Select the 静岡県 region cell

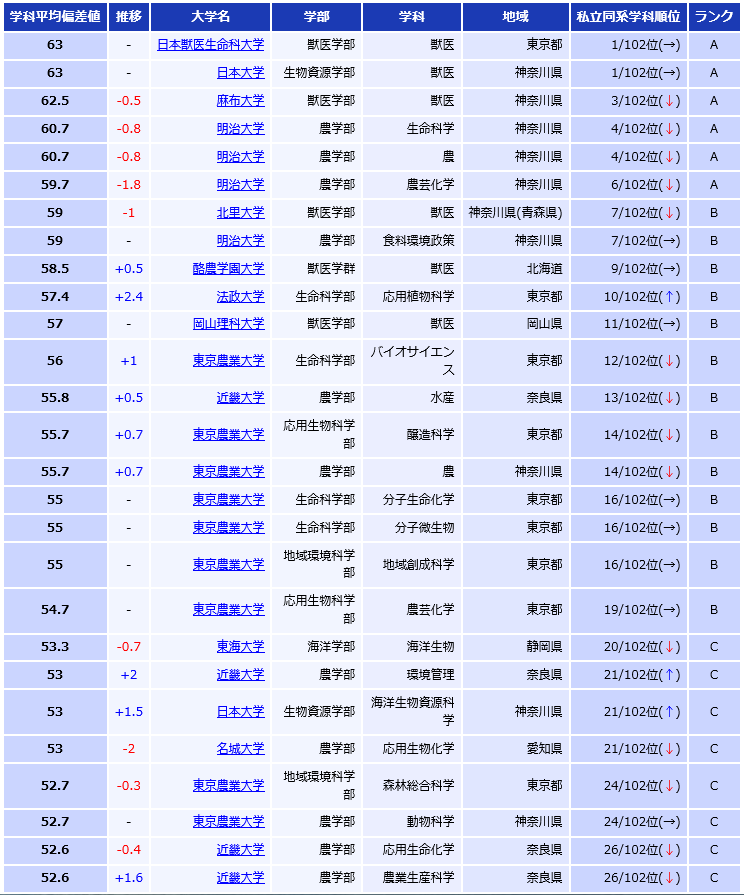coord(516,647)
